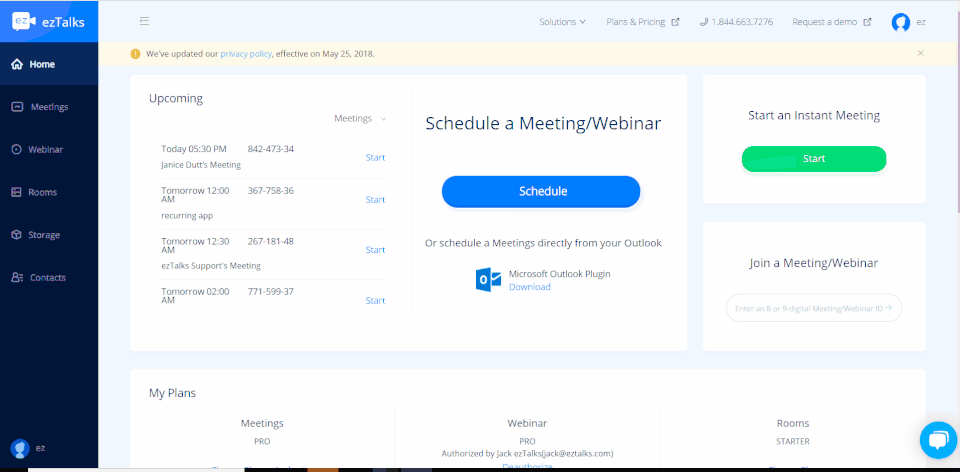Click meeting ID 367-758-36
The width and height of the screenshot is (960, 472).
click(x=271, y=190)
